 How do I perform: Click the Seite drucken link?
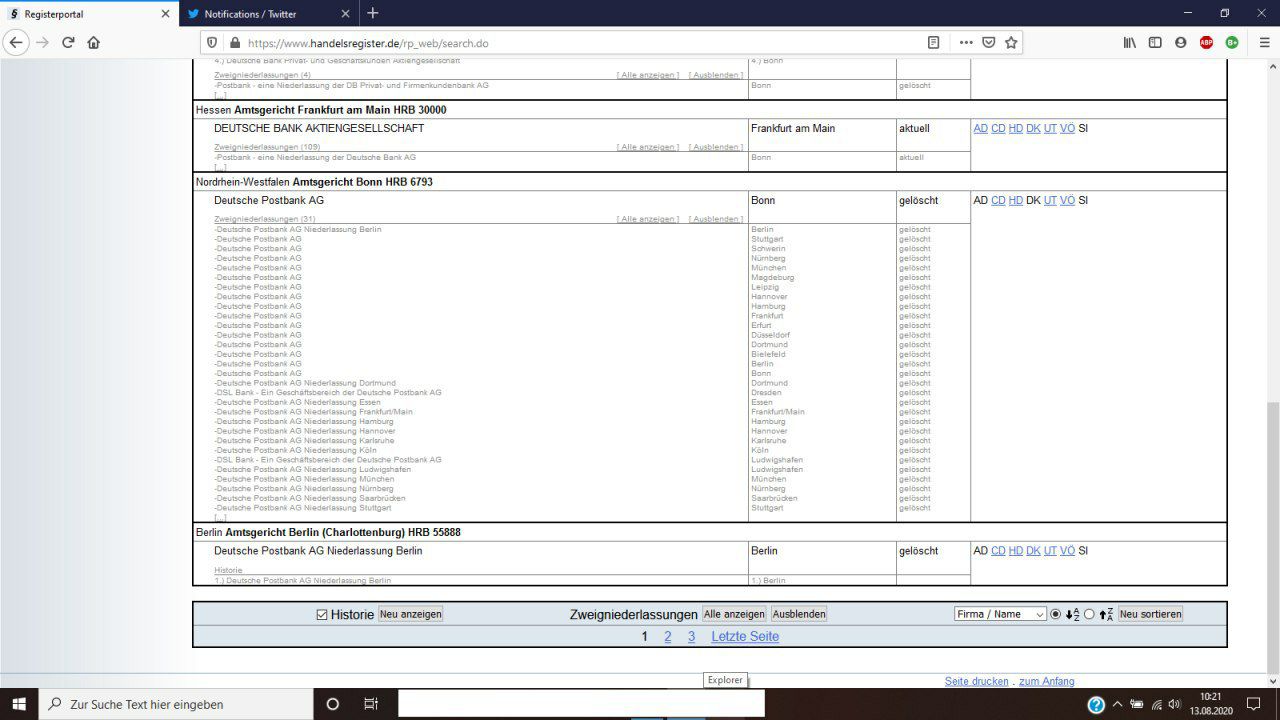(x=977, y=681)
